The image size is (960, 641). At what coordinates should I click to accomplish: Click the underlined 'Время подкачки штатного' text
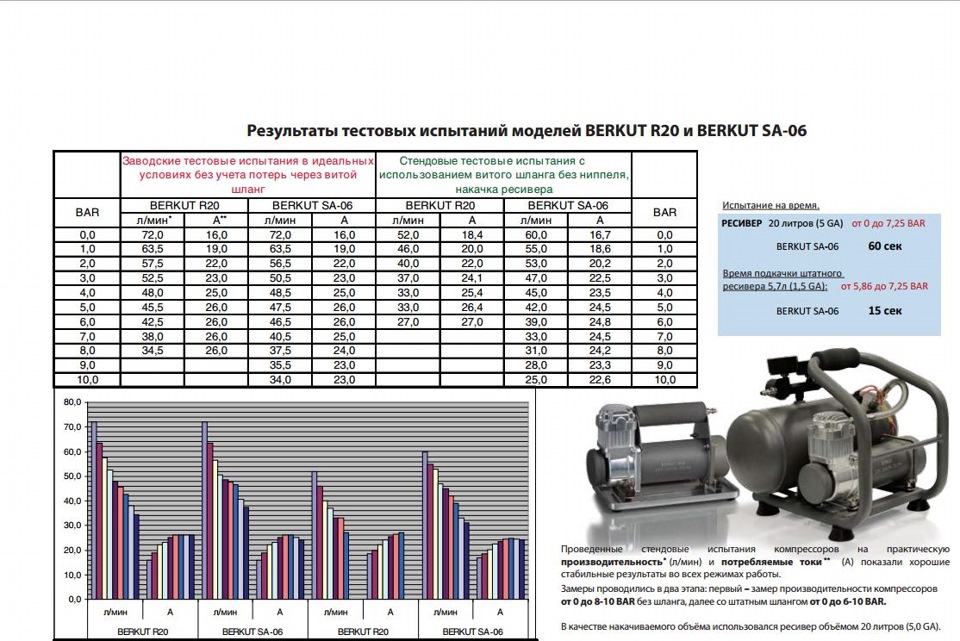[x=782, y=274]
